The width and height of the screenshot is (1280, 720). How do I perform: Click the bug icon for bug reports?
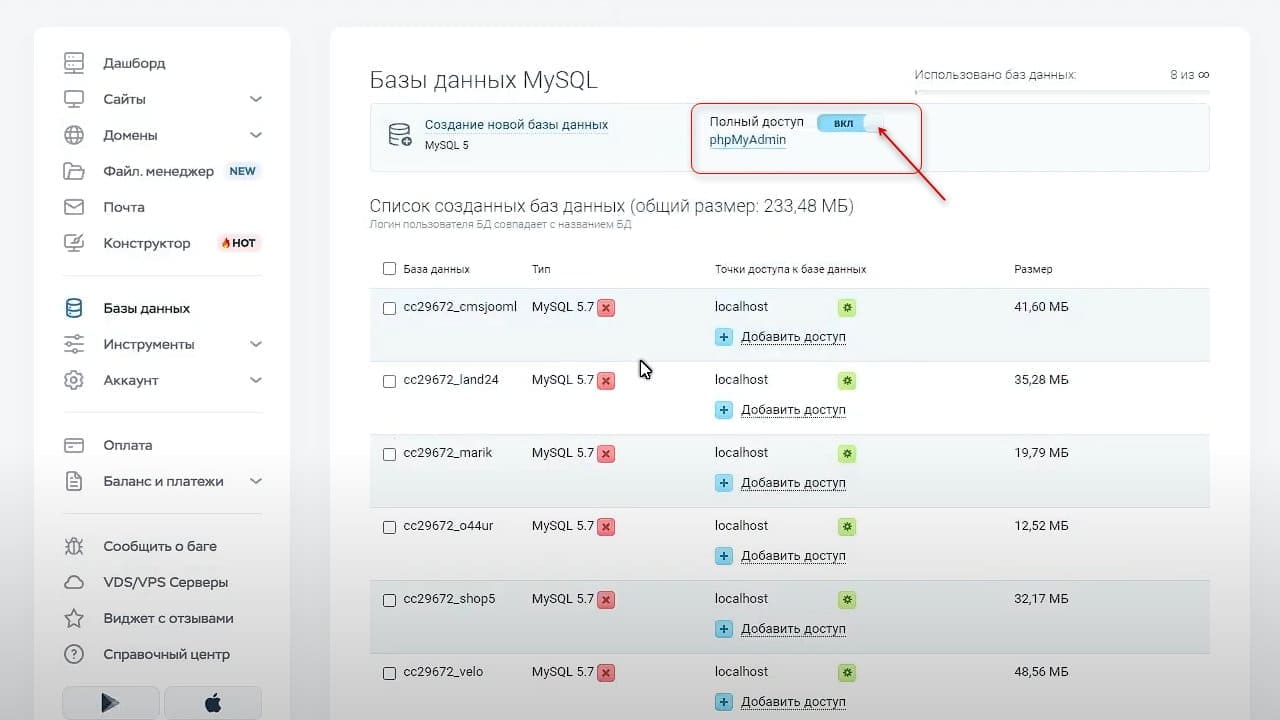click(x=74, y=546)
